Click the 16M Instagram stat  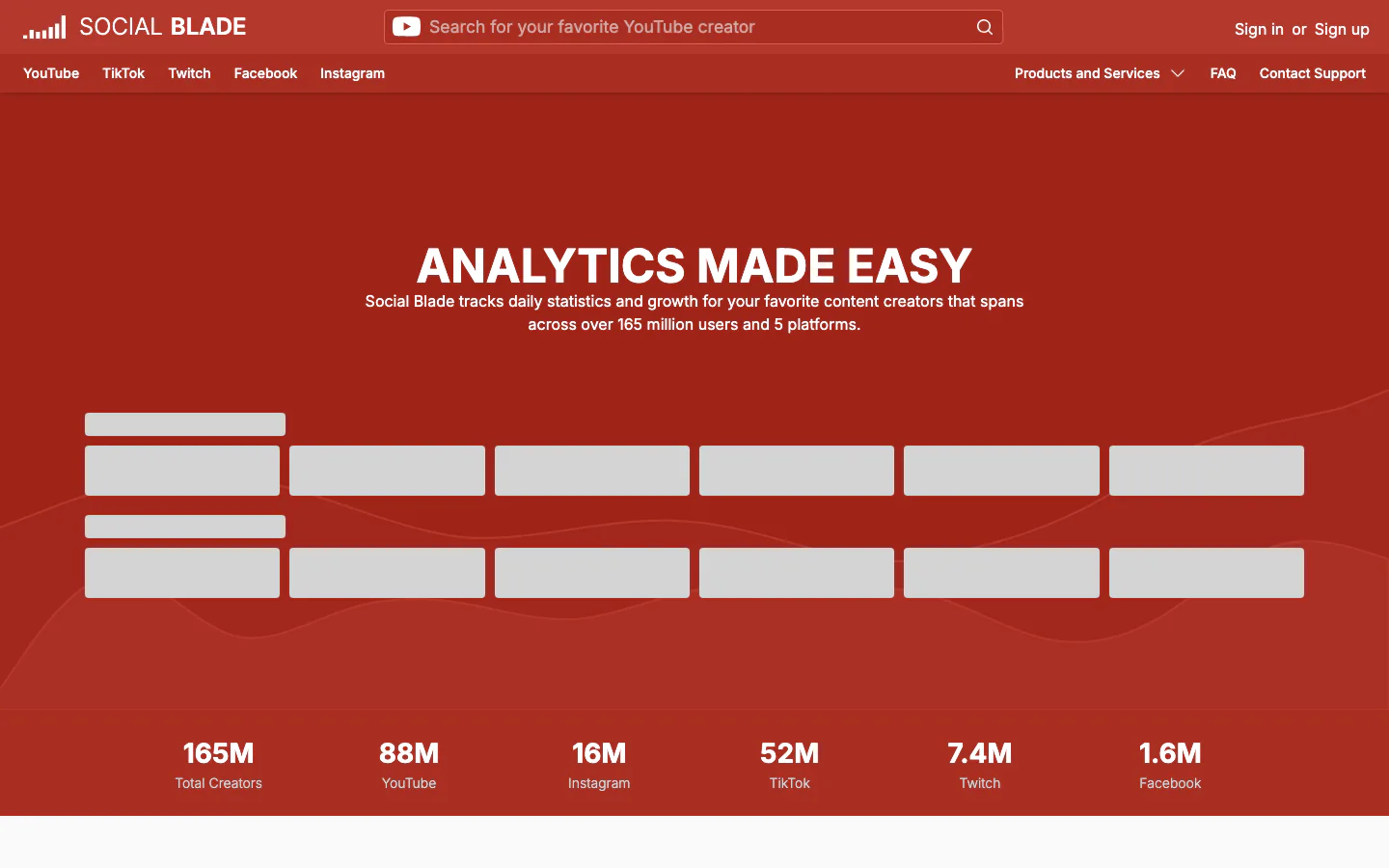coord(599,765)
